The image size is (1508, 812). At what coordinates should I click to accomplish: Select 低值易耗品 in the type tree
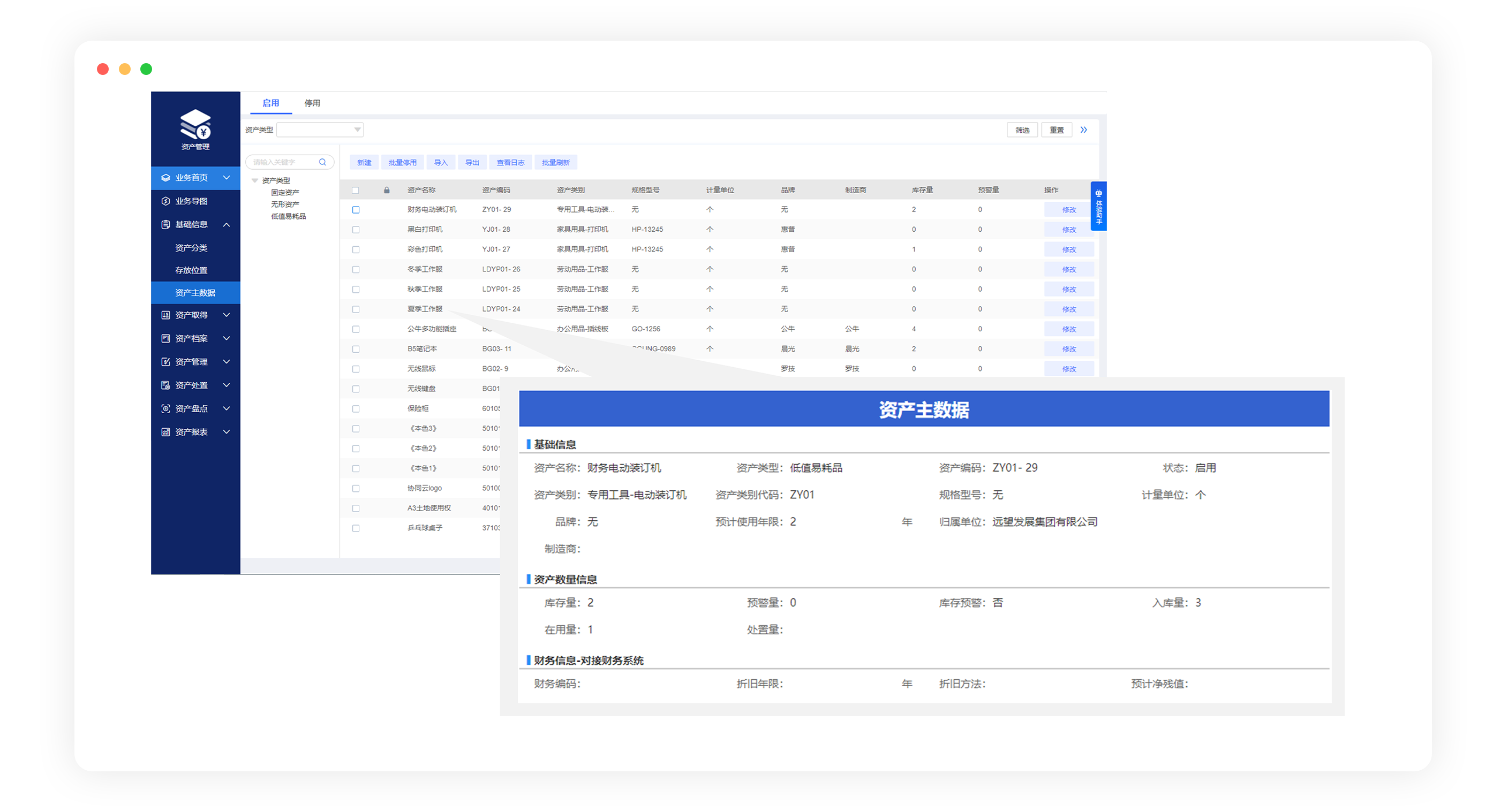tap(289, 216)
